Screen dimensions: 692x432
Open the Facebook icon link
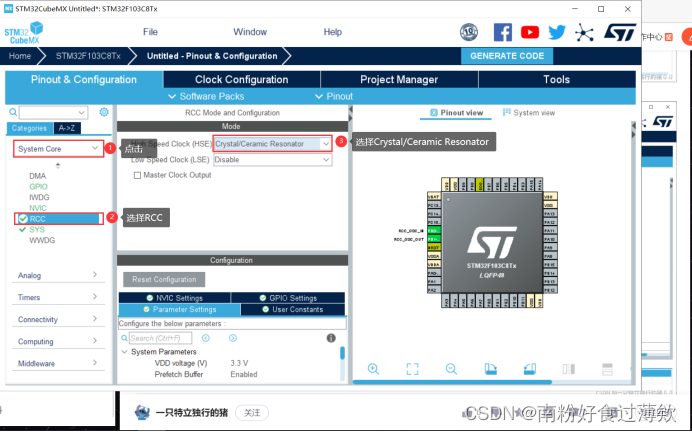pyautogui.click(x=503, y=32)
